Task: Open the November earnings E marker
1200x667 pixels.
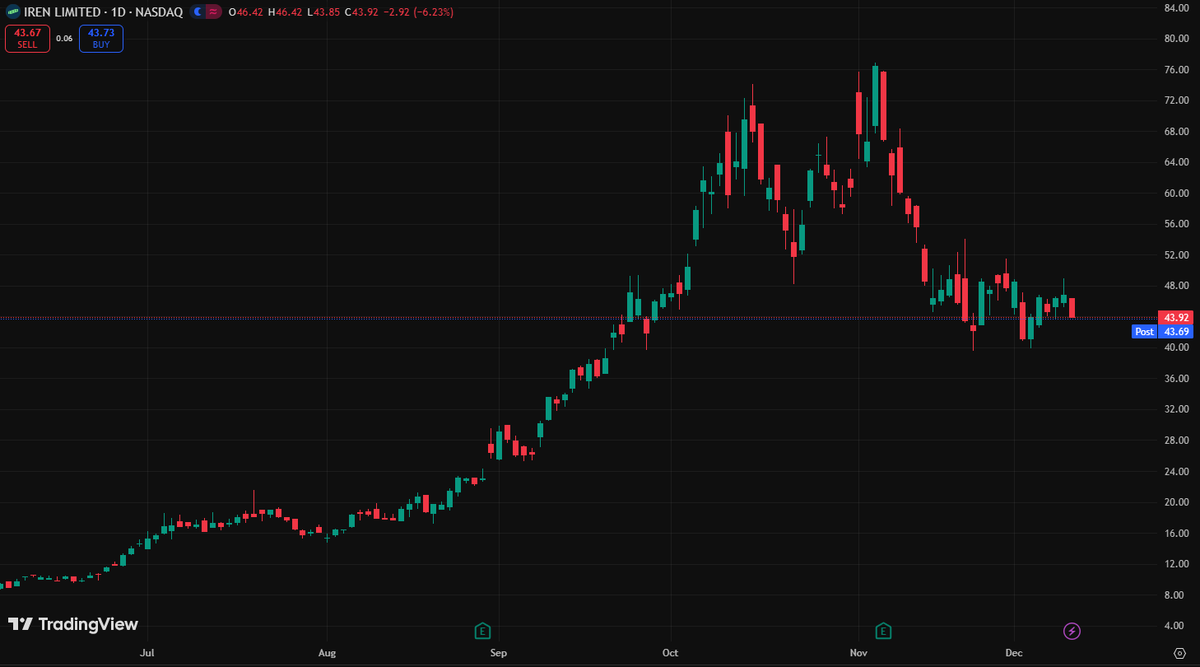Action: (x=883, y=631)
